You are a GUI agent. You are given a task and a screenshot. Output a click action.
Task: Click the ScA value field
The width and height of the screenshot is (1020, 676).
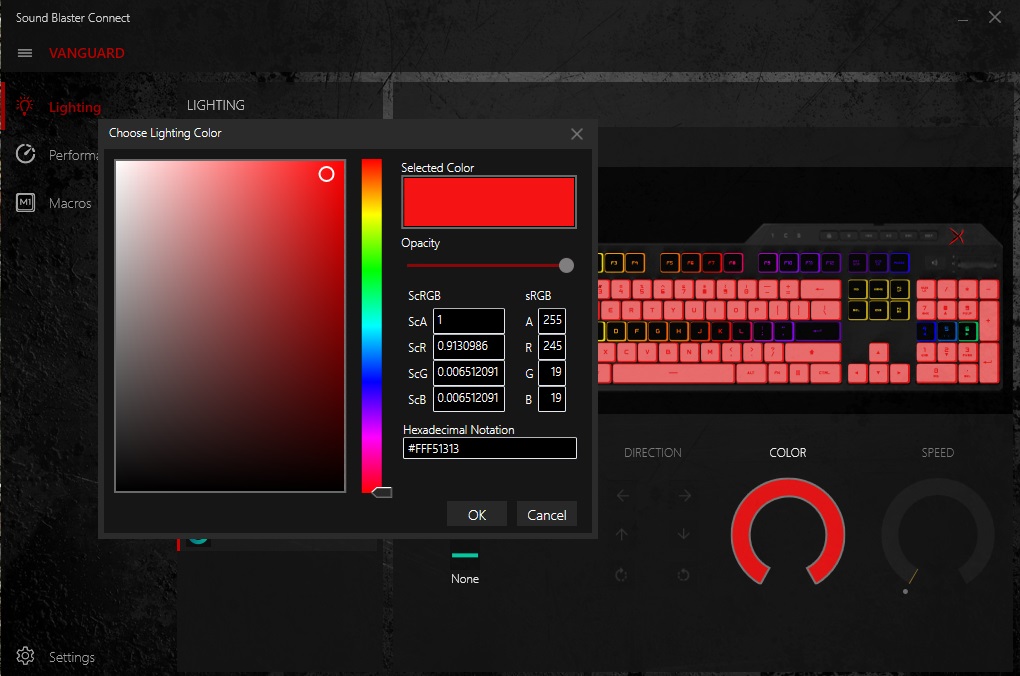(468, 321)
